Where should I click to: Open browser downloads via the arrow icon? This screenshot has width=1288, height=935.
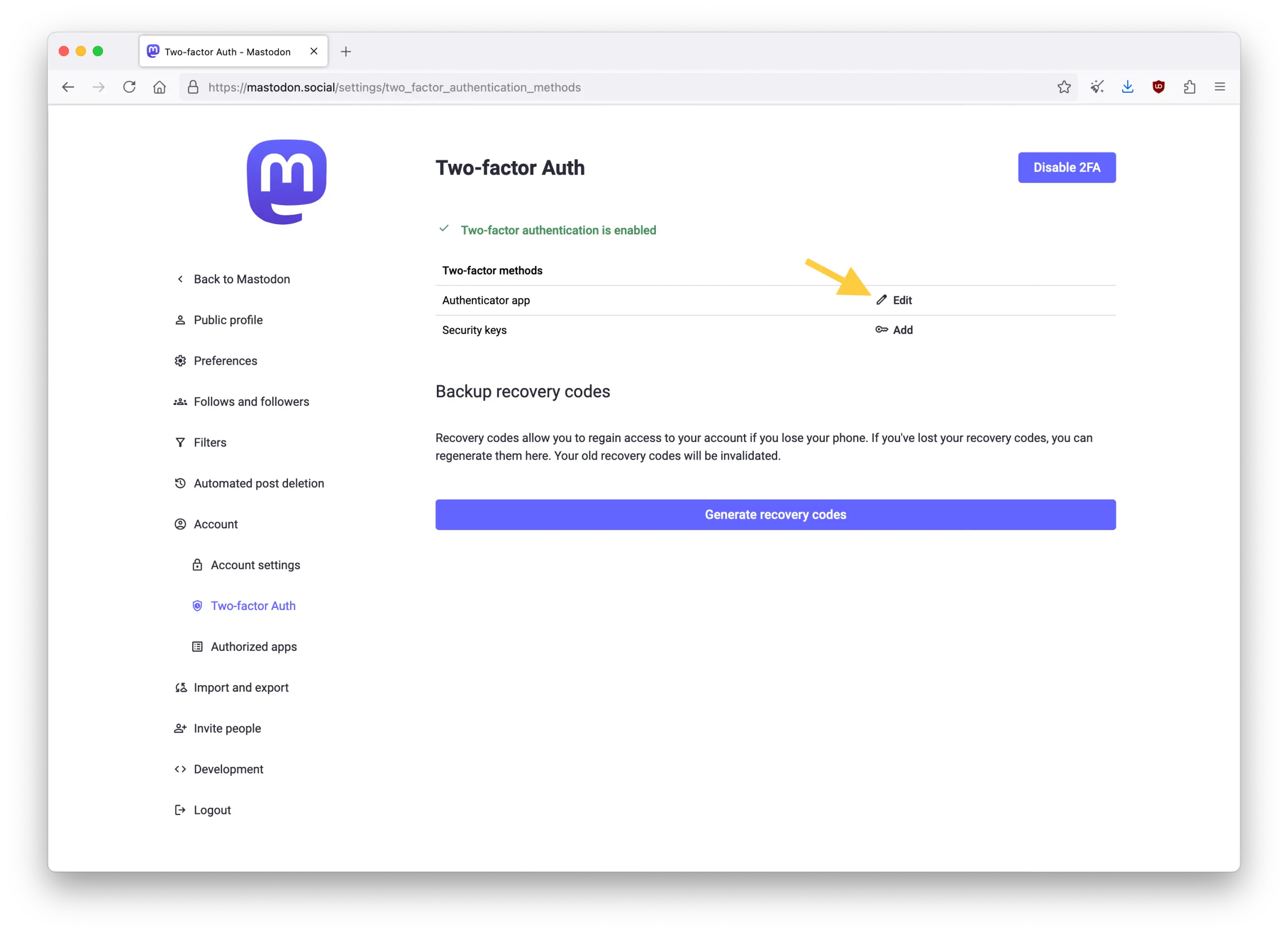[x=1128, y=87]
